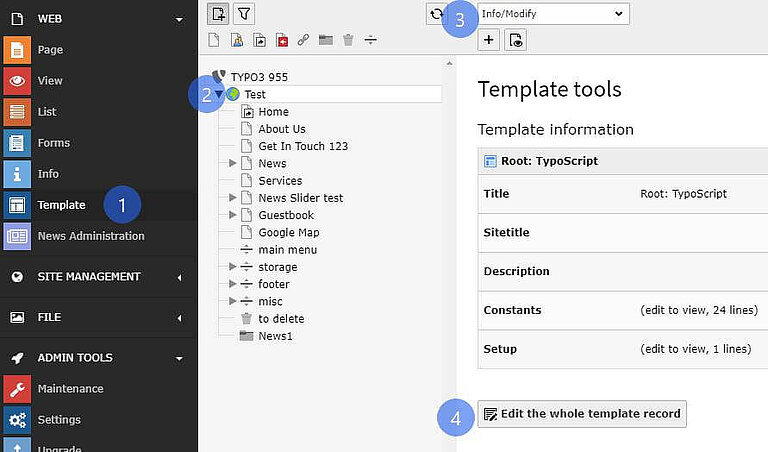The width and height of the screenshot is (768, 452).
Task: Click the recycler trash icon in toolbar
Action: (348, 40)
